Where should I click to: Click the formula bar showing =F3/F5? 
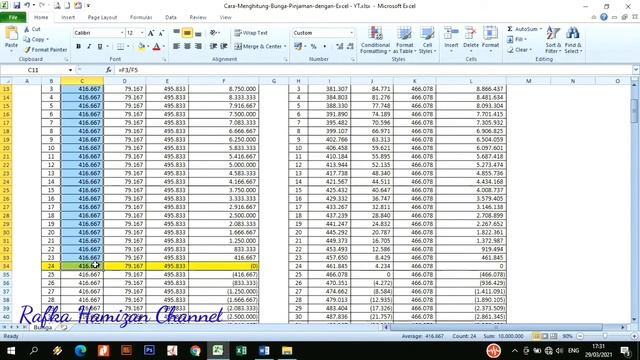tap(373, 70)
